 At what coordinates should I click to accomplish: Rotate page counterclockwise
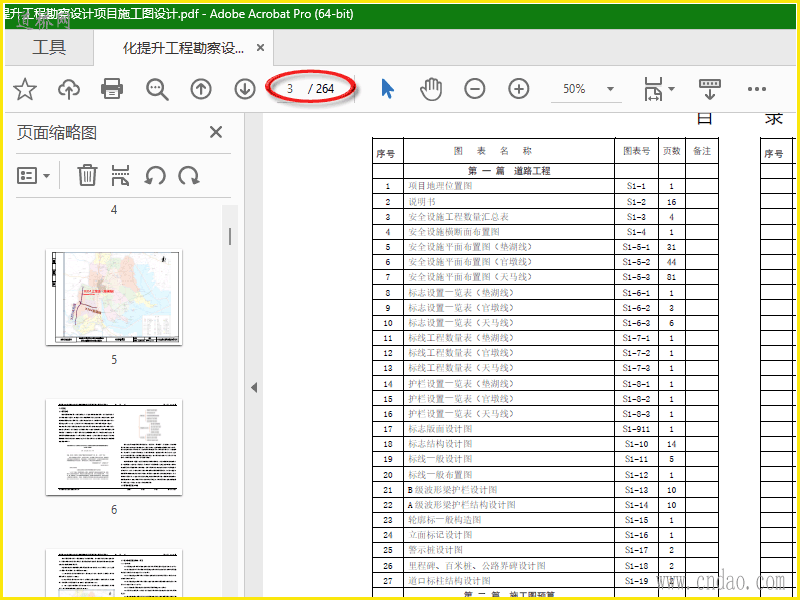(x=155, y=176)
